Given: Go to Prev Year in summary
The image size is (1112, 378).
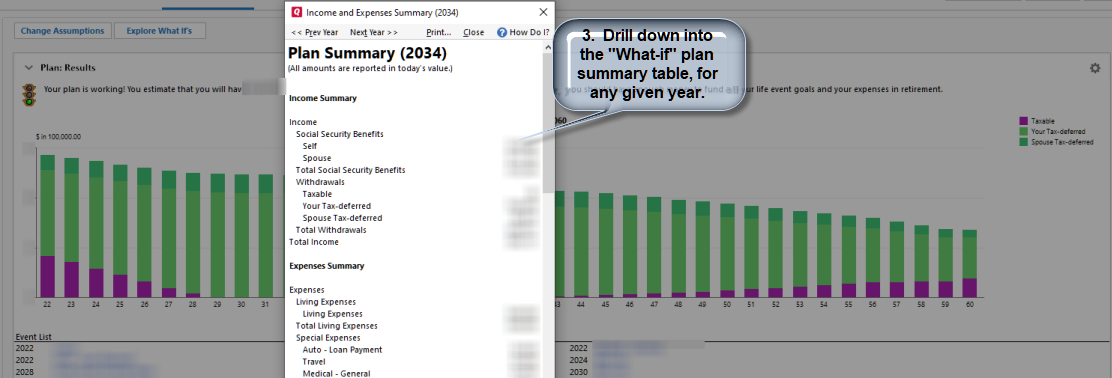Looking at the screenshot, I should (314, 33).
